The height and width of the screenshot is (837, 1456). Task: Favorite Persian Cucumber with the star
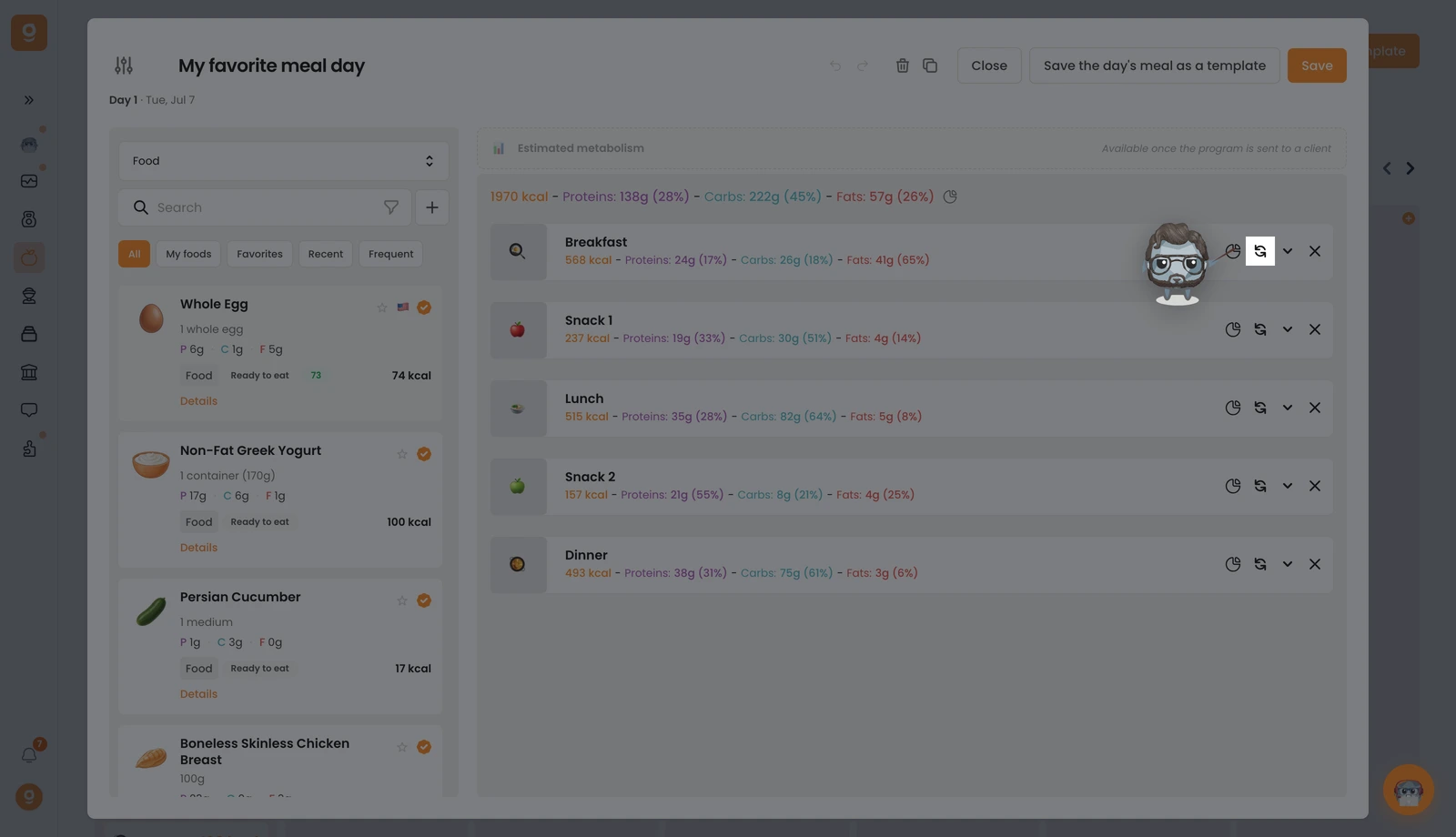402,600
